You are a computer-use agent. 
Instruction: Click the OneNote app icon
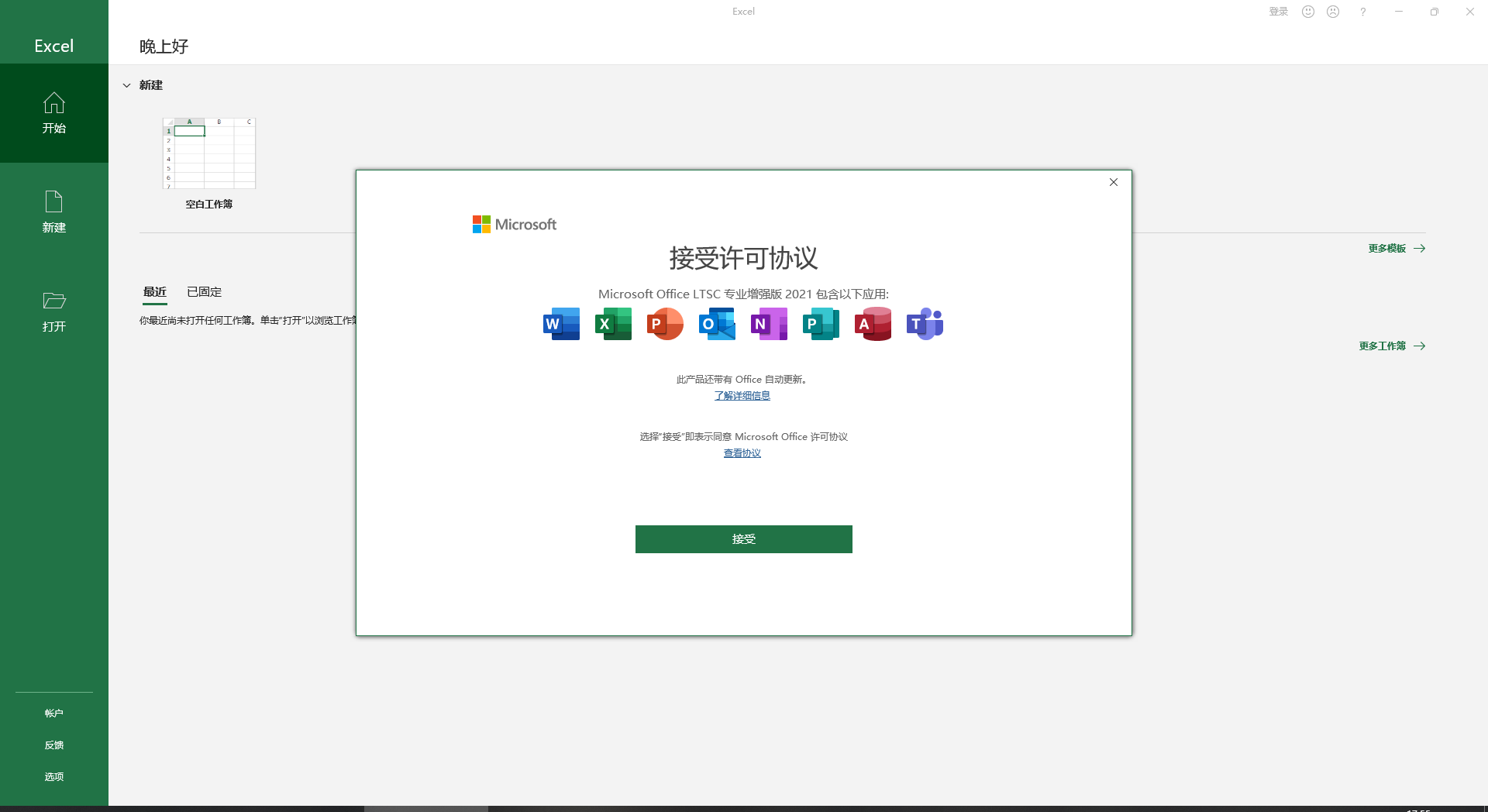pos(768,324)
